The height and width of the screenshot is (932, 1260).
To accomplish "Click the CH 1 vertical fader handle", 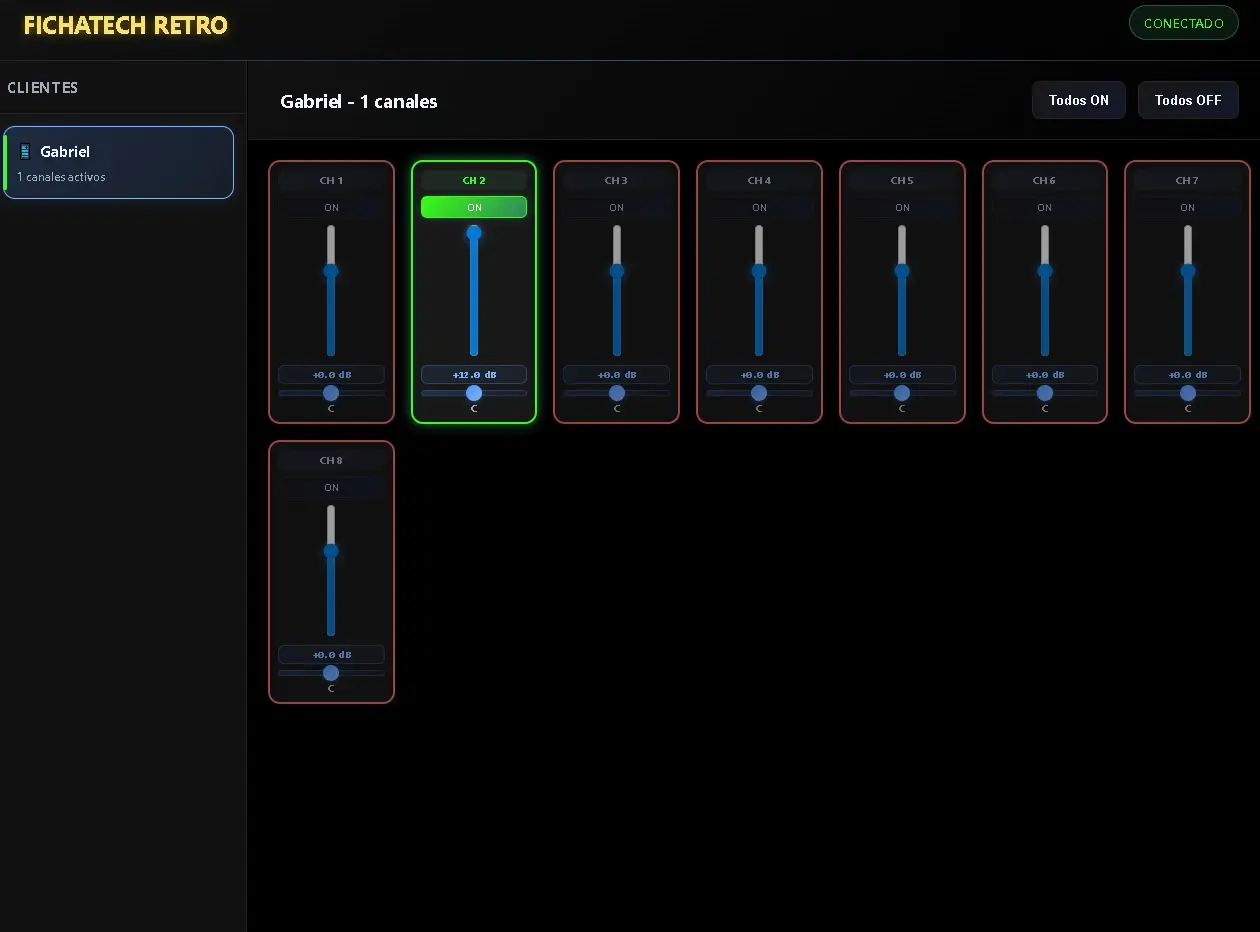I will coord(331,271).
